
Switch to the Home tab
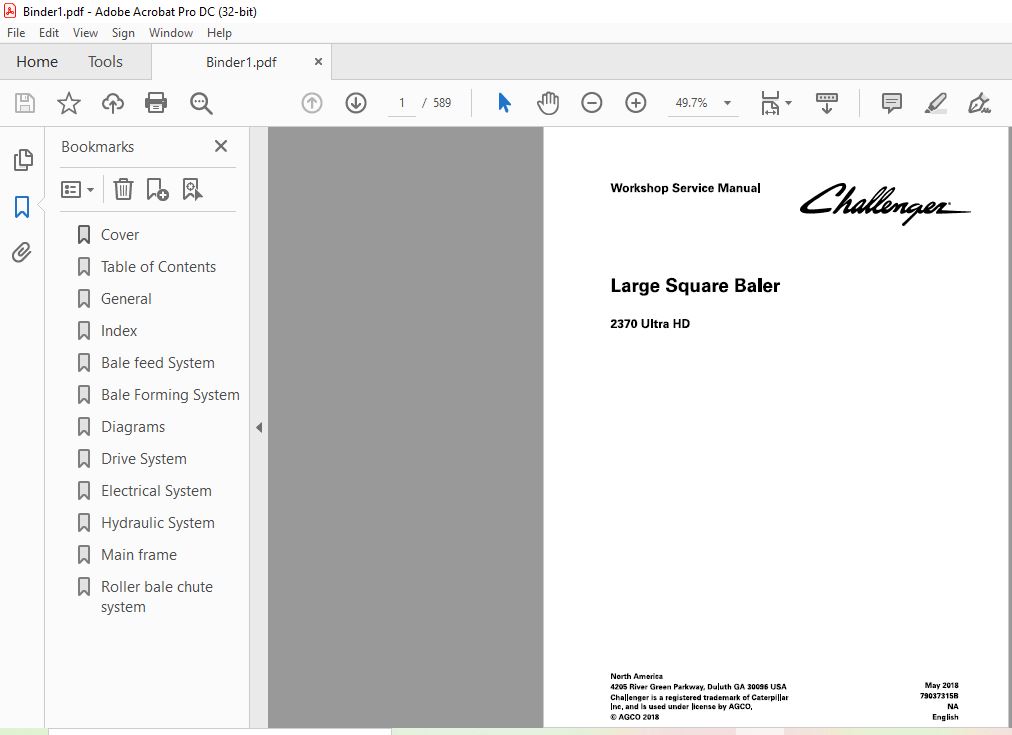[37, 62]
